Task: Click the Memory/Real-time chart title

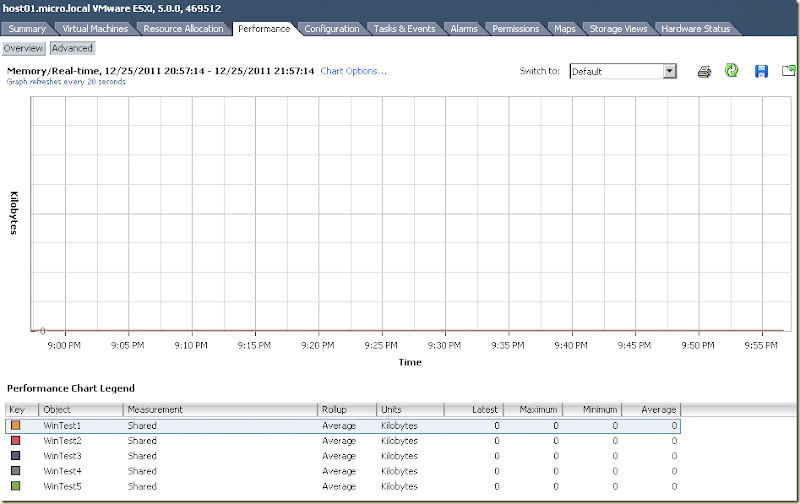Action: (x=160, y=71)
